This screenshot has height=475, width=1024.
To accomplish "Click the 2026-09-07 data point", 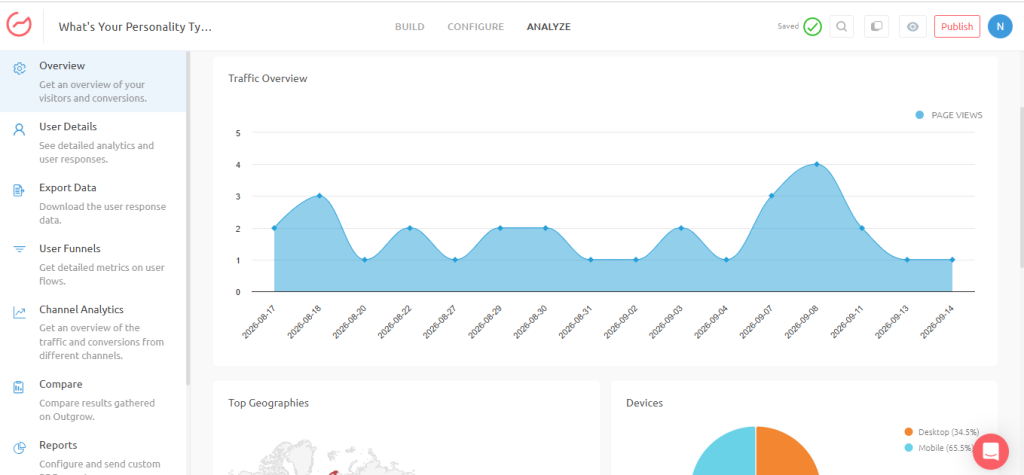I will point(771,195).
